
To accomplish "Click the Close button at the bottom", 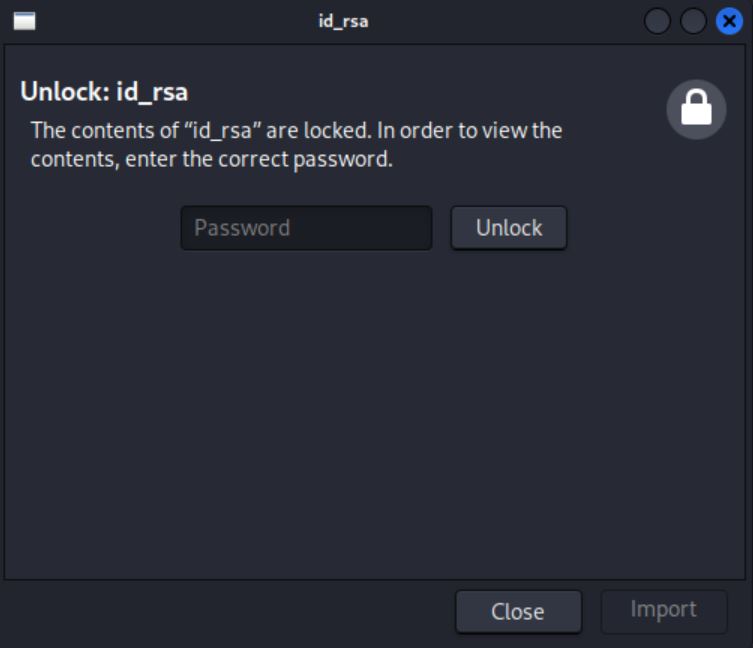I will coord(518,611).
